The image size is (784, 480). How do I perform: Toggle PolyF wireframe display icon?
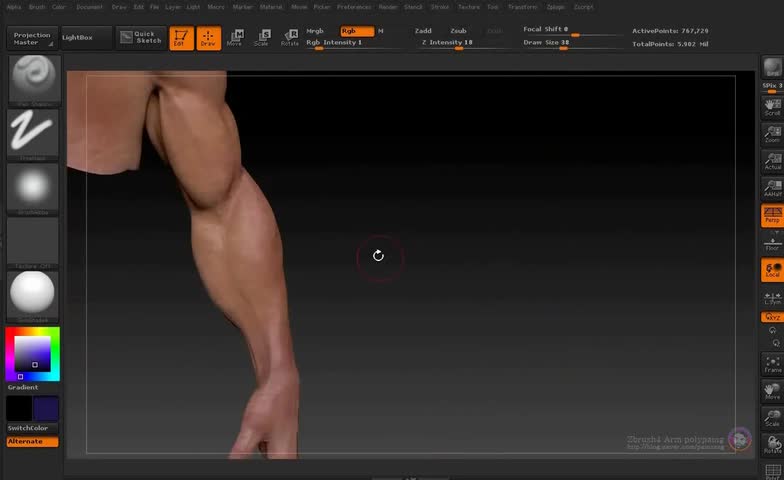(772, 470)
